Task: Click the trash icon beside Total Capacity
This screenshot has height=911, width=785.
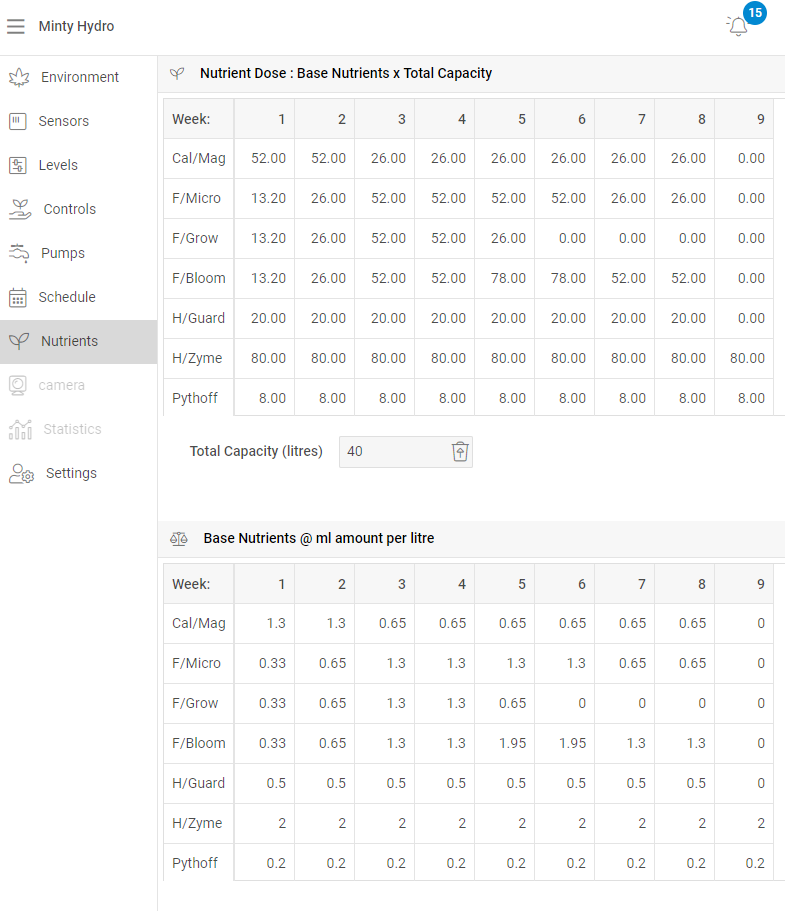Action: (x=459, y=451)
